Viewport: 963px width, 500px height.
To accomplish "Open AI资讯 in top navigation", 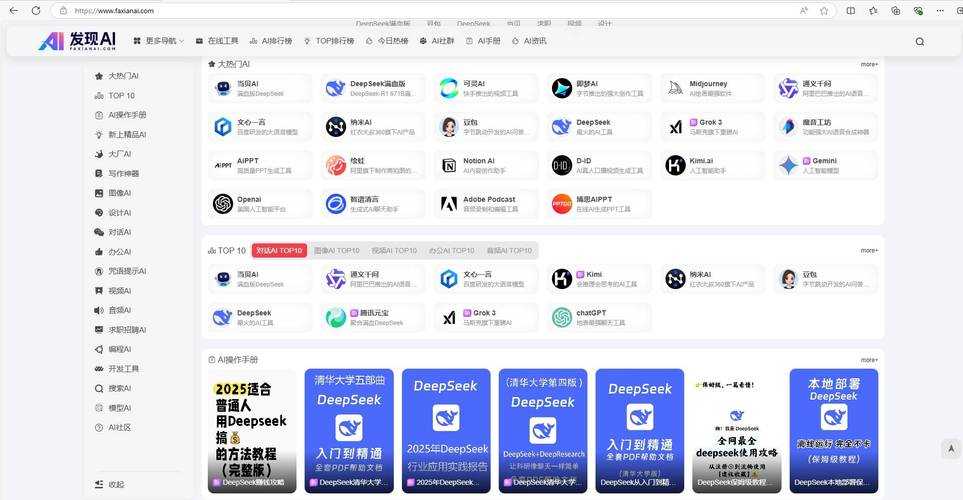I will coord(529,41).
